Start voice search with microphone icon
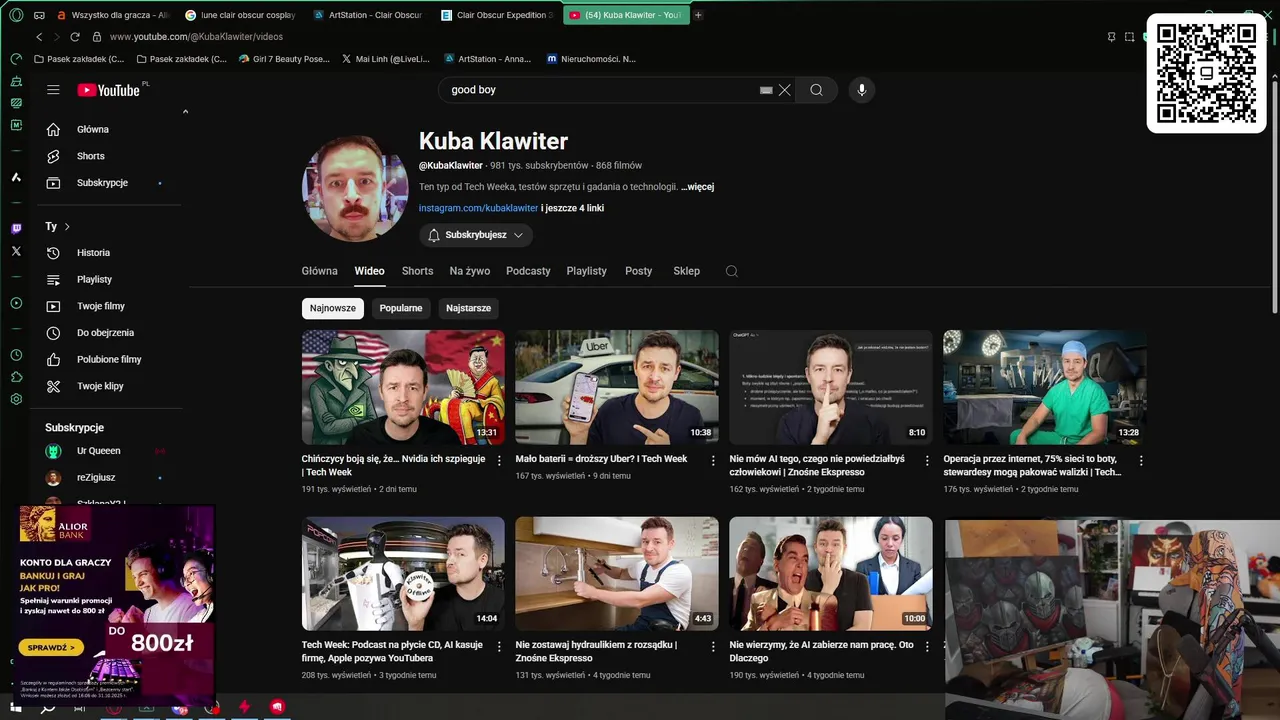 [x=862, y=90]
